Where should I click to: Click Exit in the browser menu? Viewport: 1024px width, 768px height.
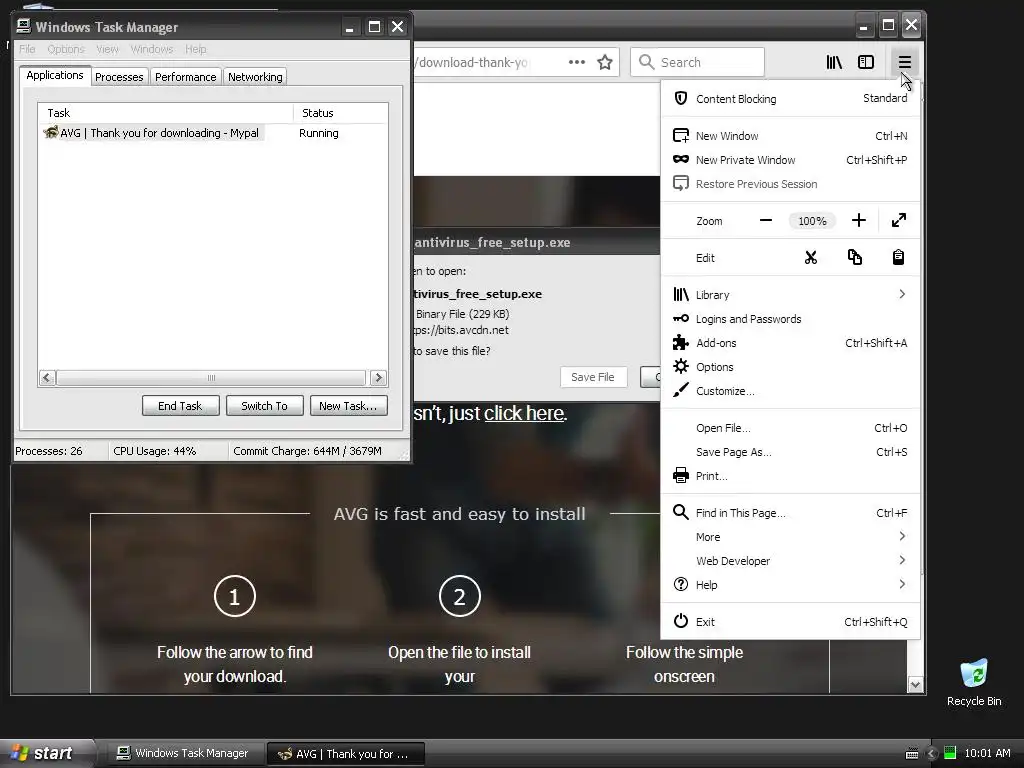[790, 622]
